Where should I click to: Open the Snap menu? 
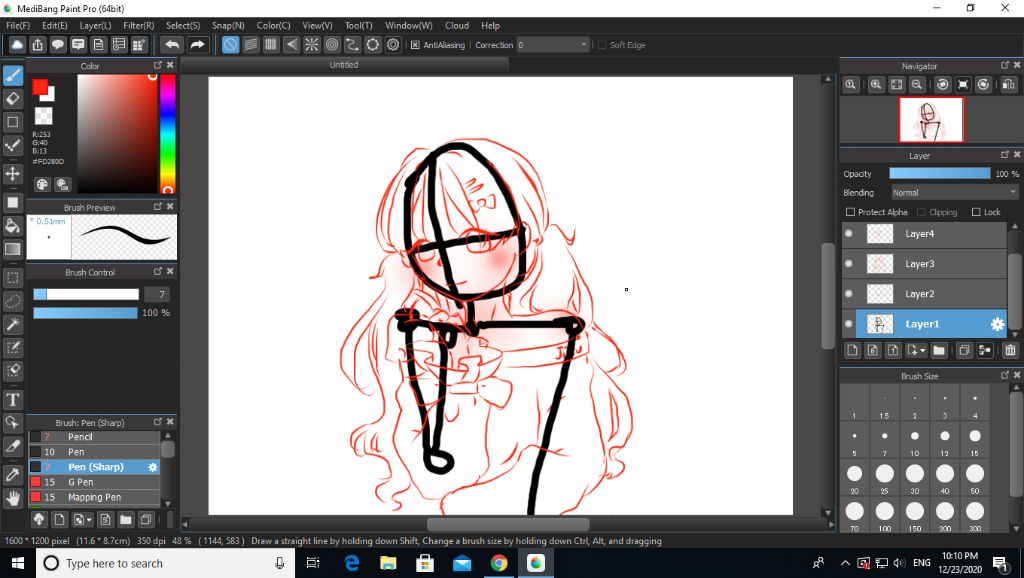[228, 25]
